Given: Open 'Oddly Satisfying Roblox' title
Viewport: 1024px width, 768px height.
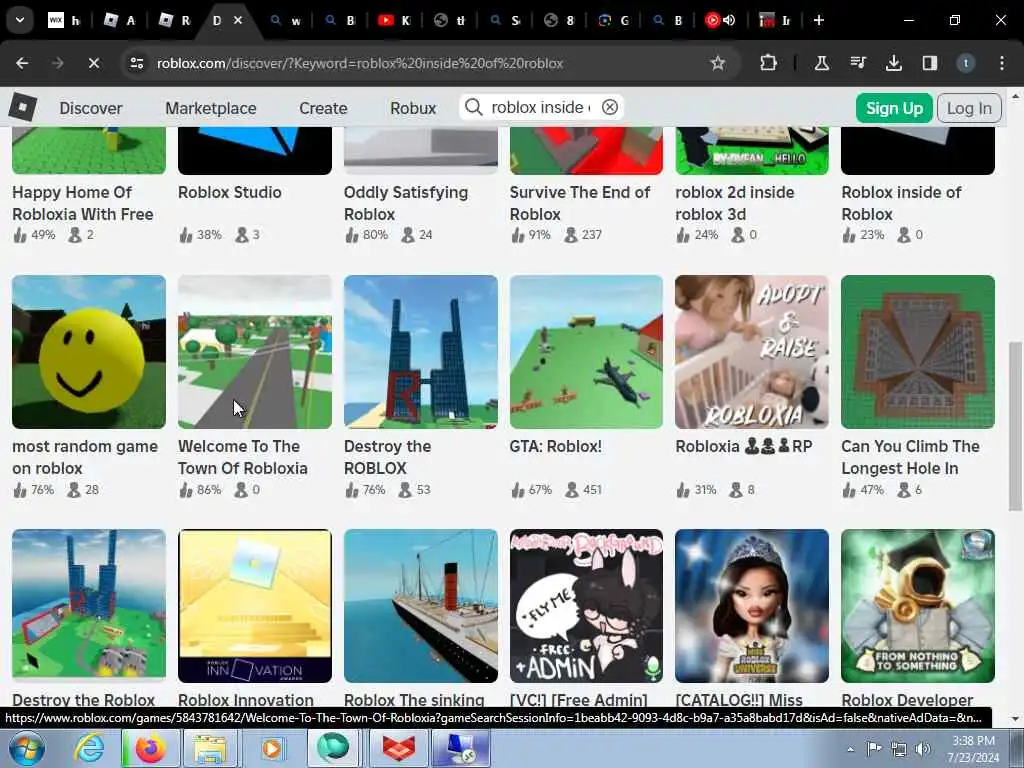Looking at the screenshot, I should click(406, 202).
